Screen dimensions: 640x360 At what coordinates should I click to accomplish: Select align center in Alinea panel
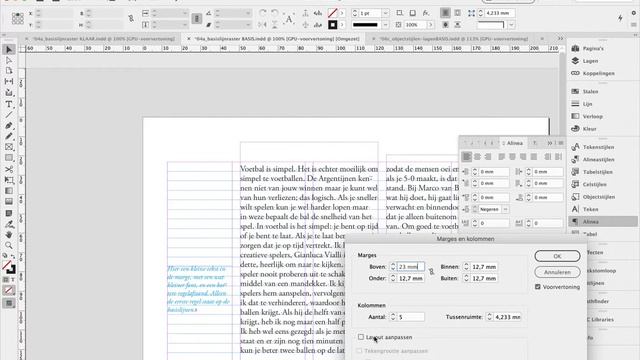tap(477, 157)
